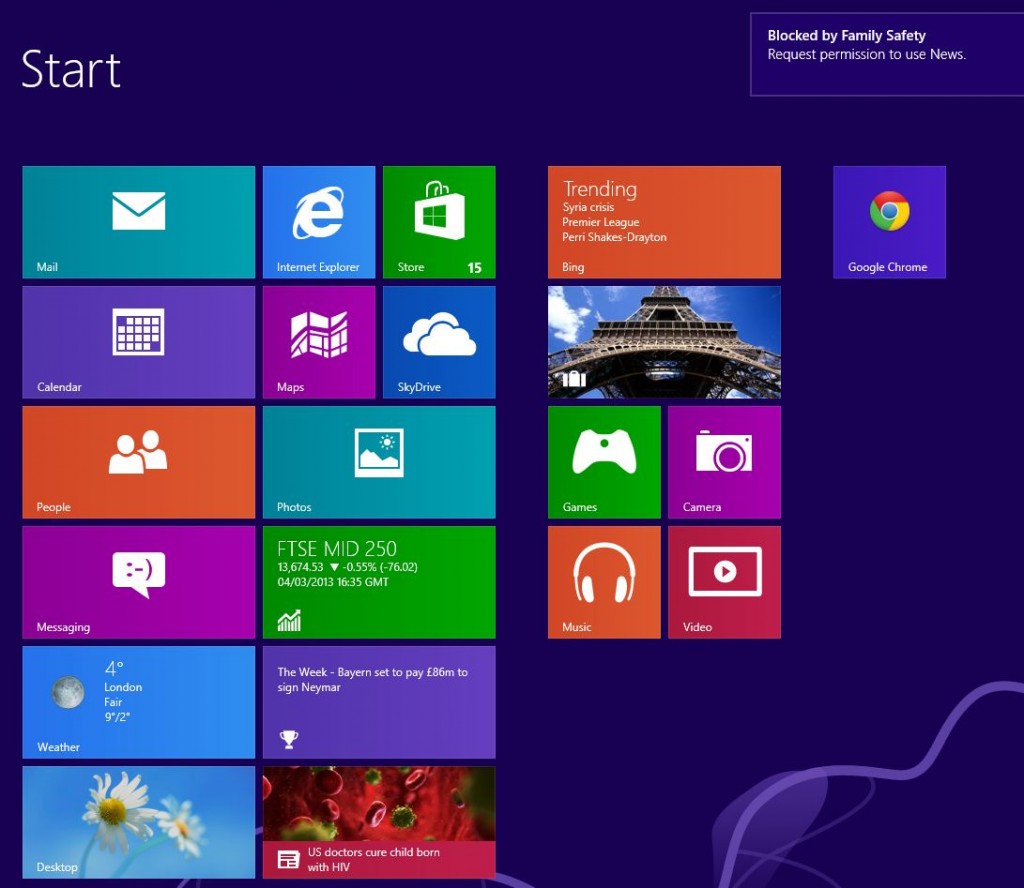Open the Calendar tile
This screenshot has height=888, width=1024.
tap(138, 342)
